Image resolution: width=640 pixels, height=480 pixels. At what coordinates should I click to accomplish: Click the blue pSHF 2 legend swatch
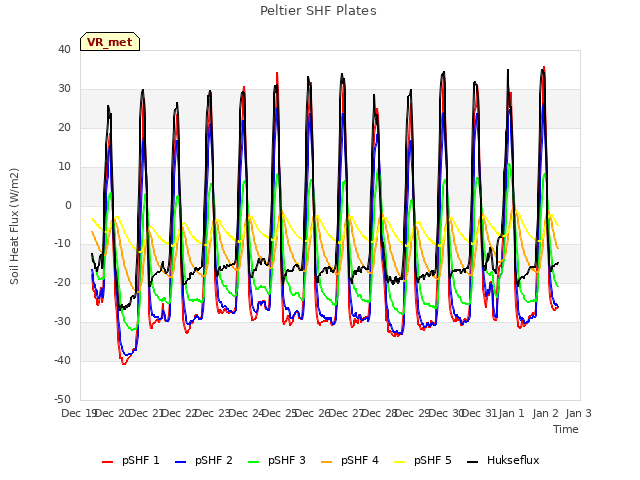pos(180,462)
